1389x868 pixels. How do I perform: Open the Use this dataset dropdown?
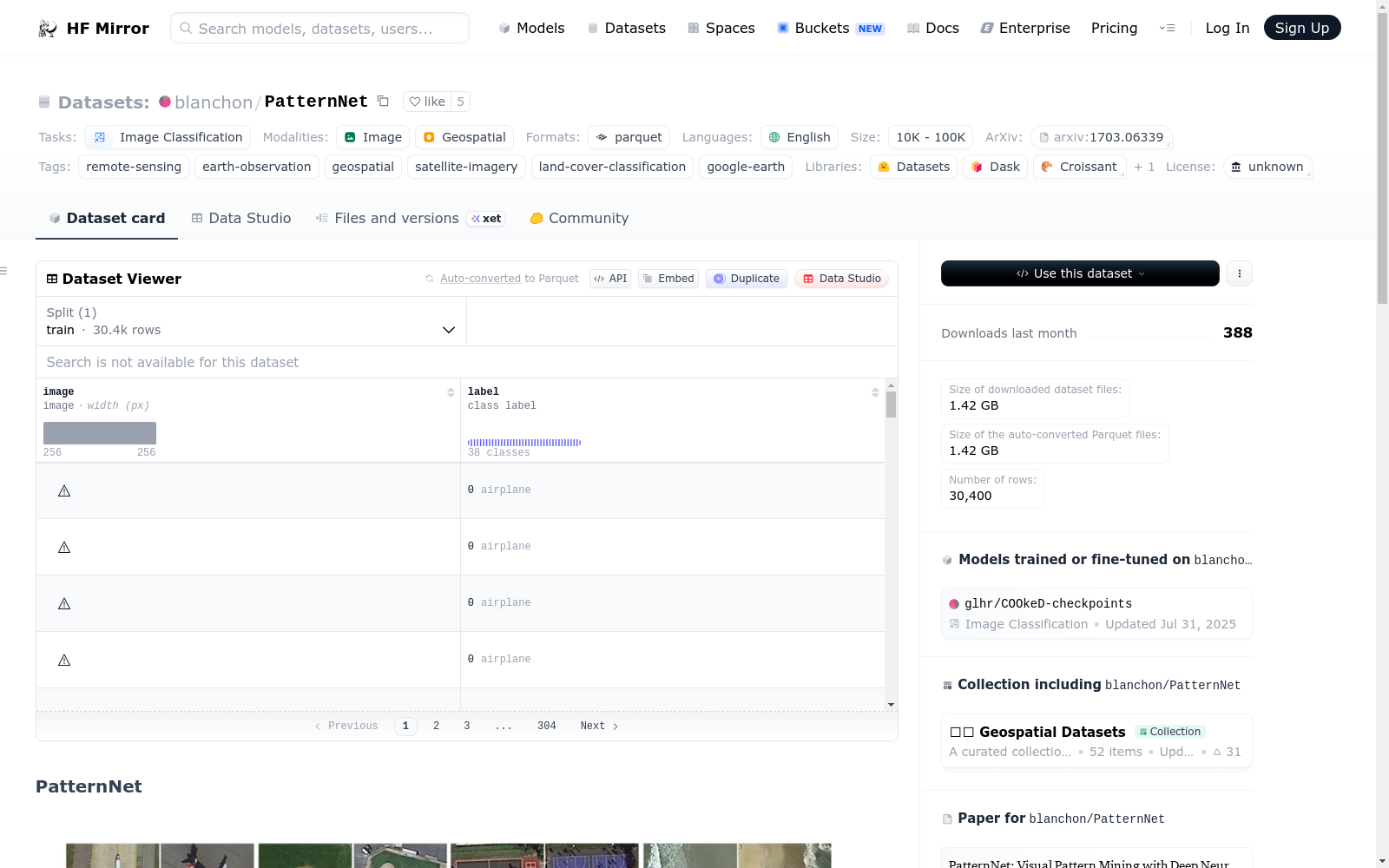pyautogui.click(x=1080, y=273)
